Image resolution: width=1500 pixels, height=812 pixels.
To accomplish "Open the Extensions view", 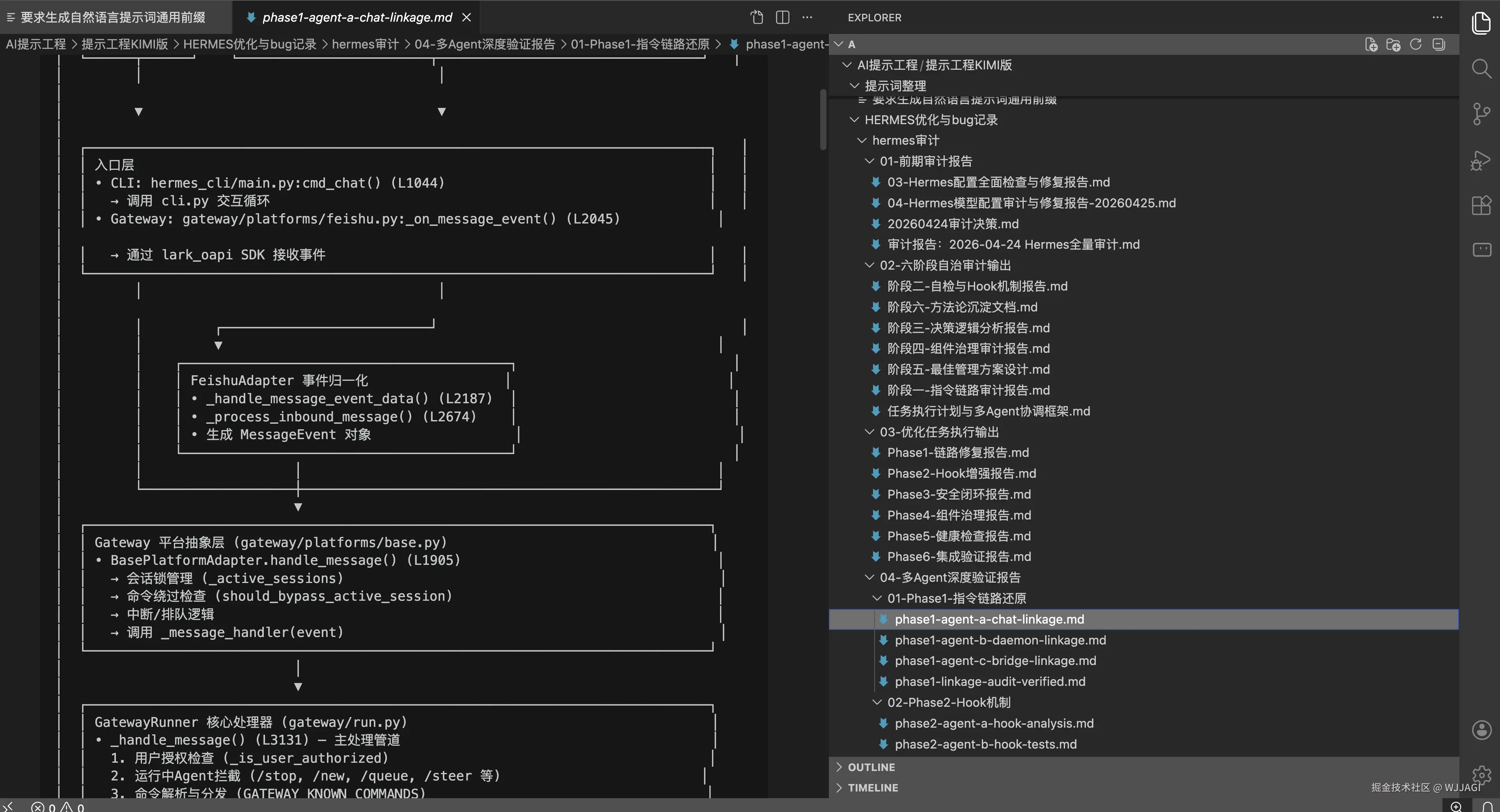I will tap(1481, 205).
